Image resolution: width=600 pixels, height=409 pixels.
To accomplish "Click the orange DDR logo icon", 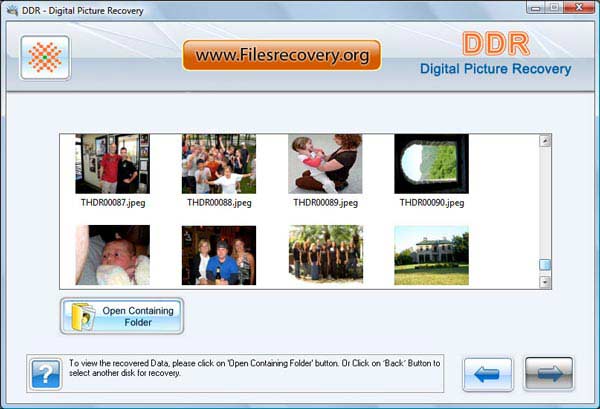I will [45, 58].
